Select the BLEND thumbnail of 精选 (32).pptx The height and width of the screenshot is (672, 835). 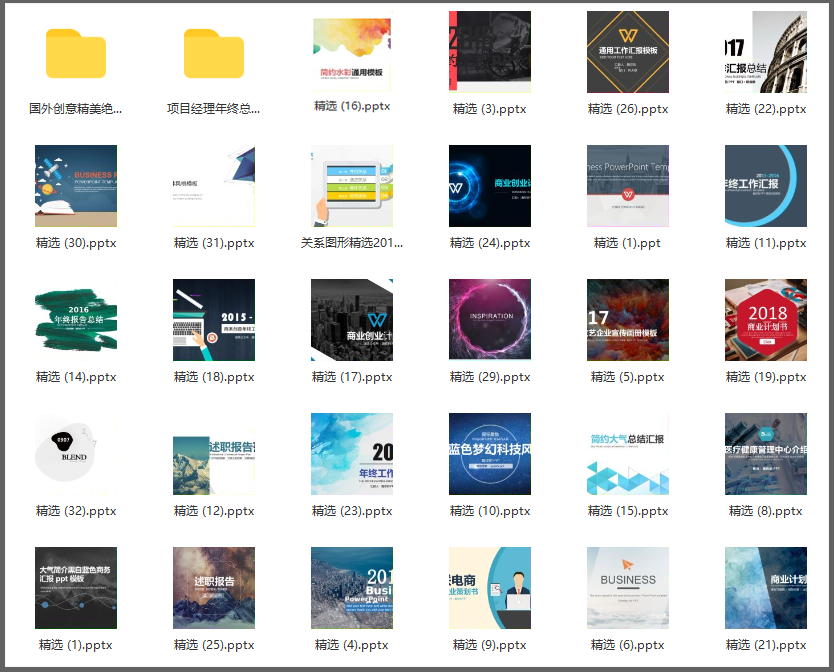pos(76,454)
